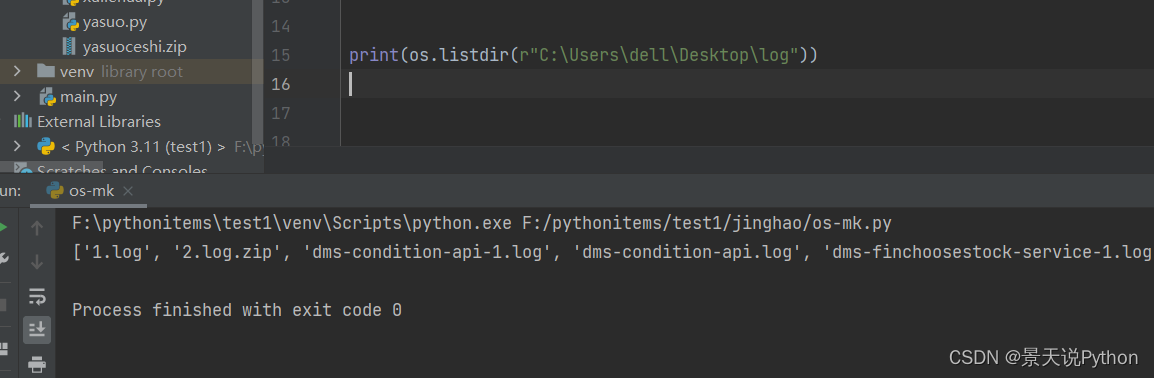Click editor line number 15
The image size is (1154, 378).
pos(281,55)
